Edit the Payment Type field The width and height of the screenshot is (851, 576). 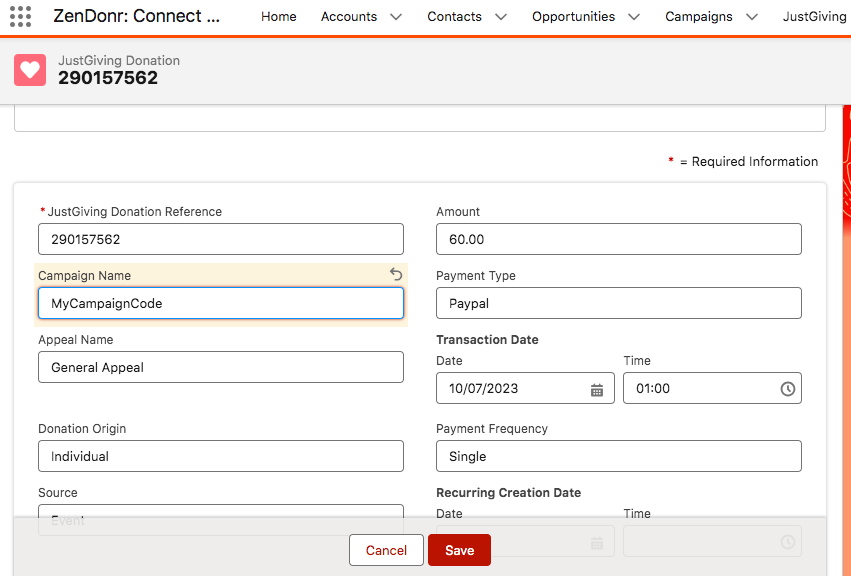coord(619,303)
